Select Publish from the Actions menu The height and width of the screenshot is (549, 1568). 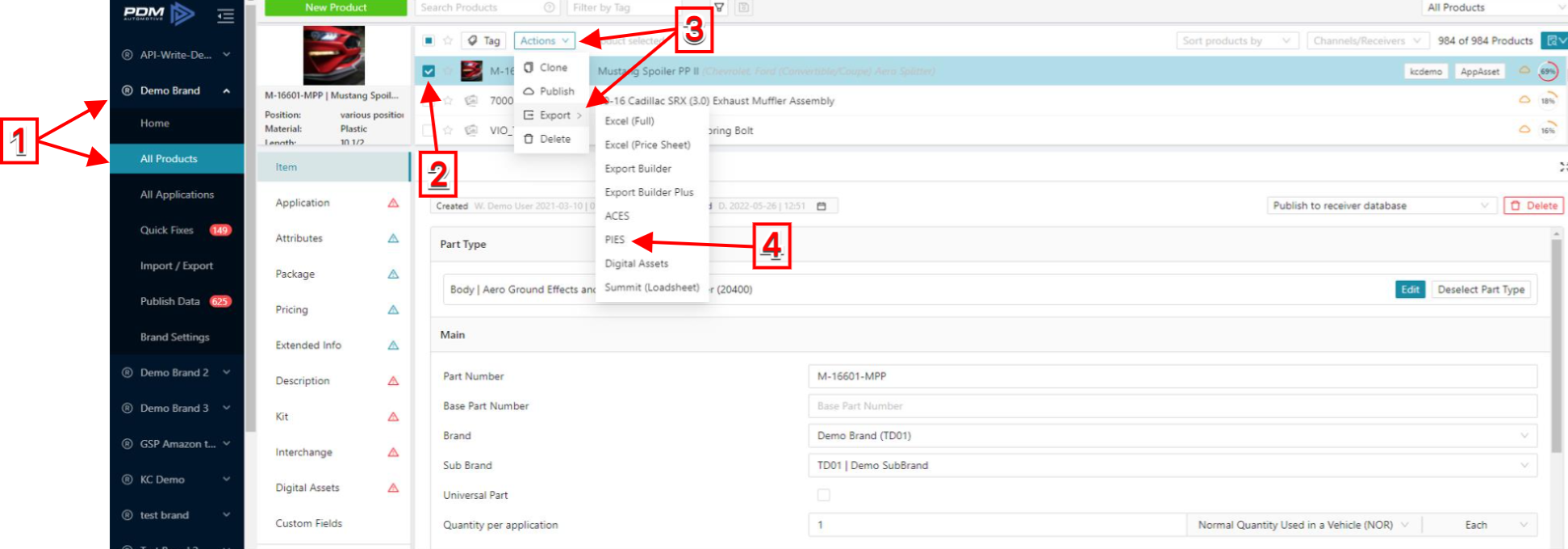pyautogui.click(x=551, y=91)
